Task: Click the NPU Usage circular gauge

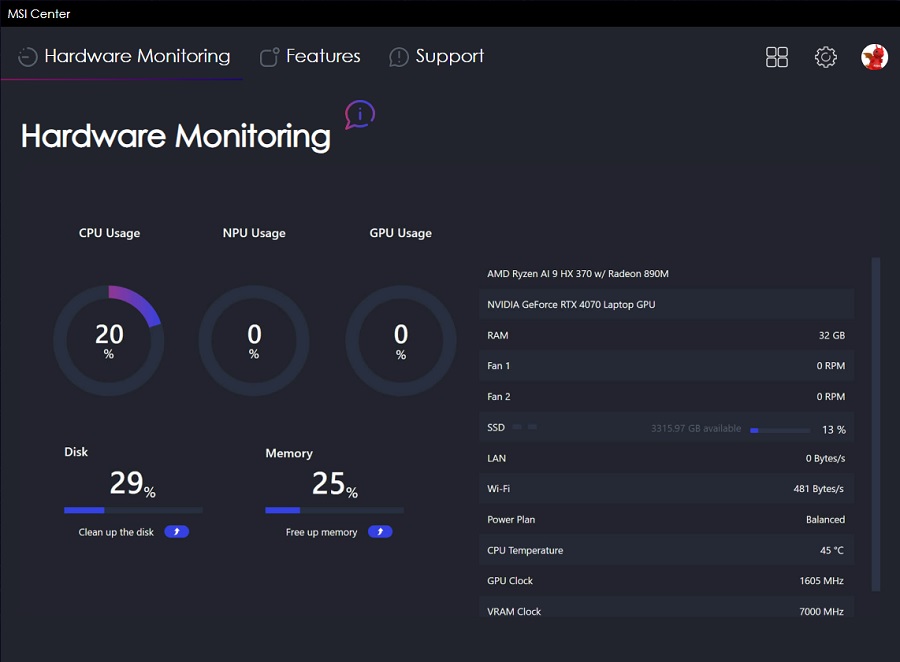Action: point(254,340)
